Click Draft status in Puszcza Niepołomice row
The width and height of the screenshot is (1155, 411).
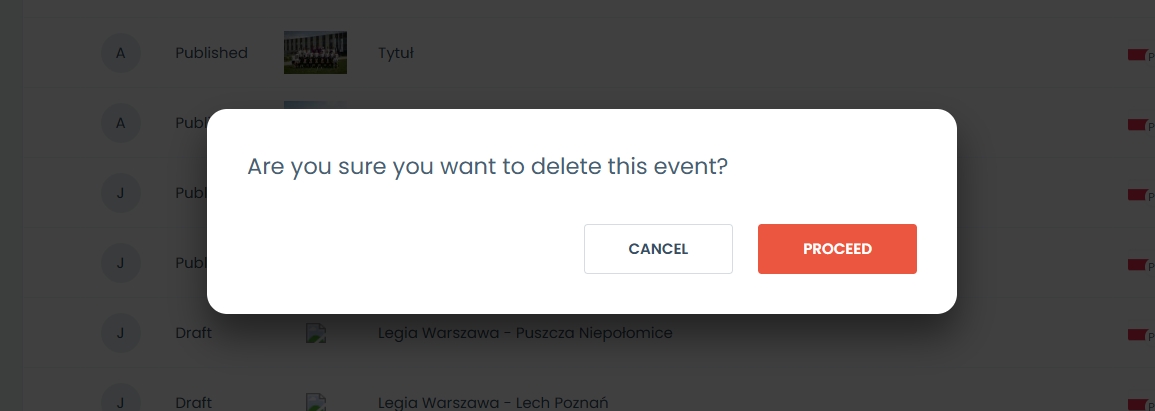(193, 333)
